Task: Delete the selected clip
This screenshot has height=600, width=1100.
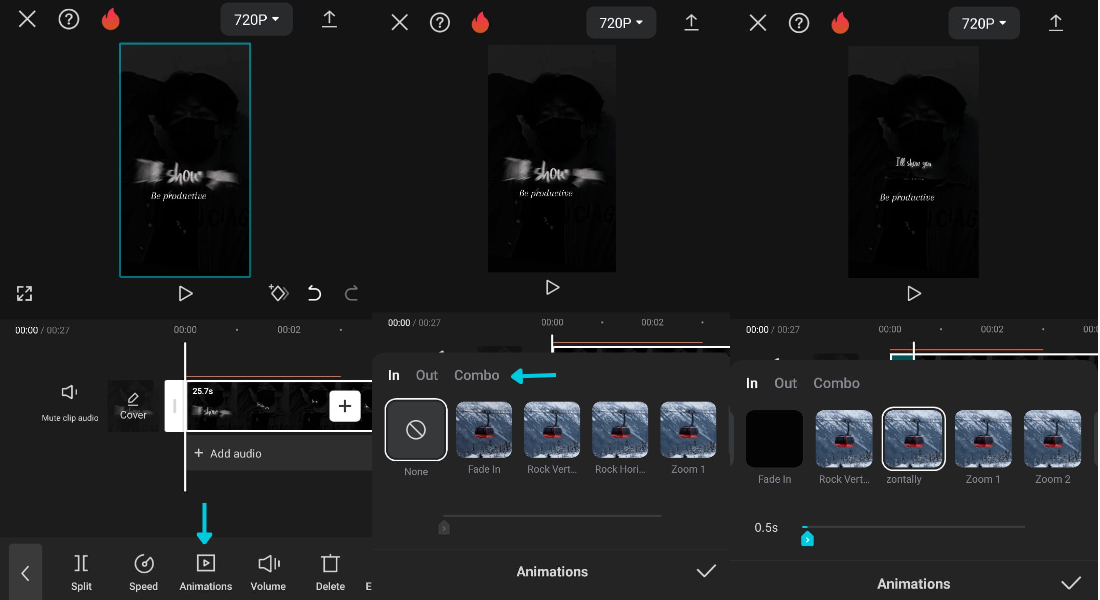Action: (x=330, y=570)
